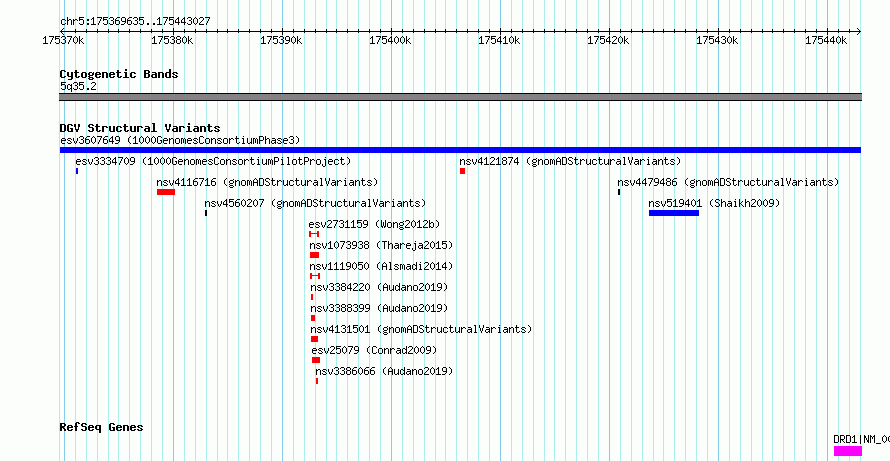Open nsv1073938 (Thareja2015) label
This screenshot has width=890, height=461.
(381, 245)
